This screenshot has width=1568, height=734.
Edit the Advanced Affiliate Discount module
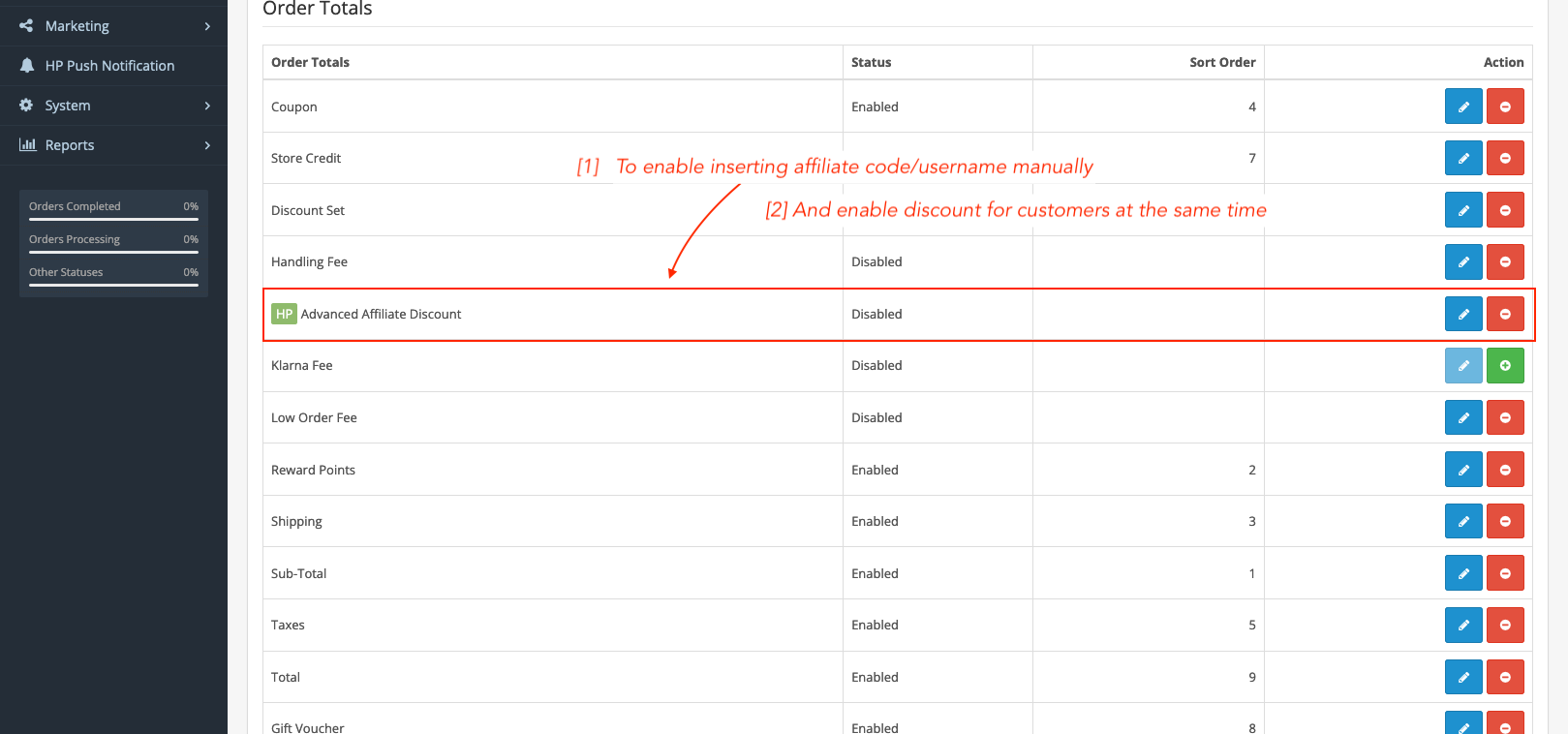click(1462, 314)
